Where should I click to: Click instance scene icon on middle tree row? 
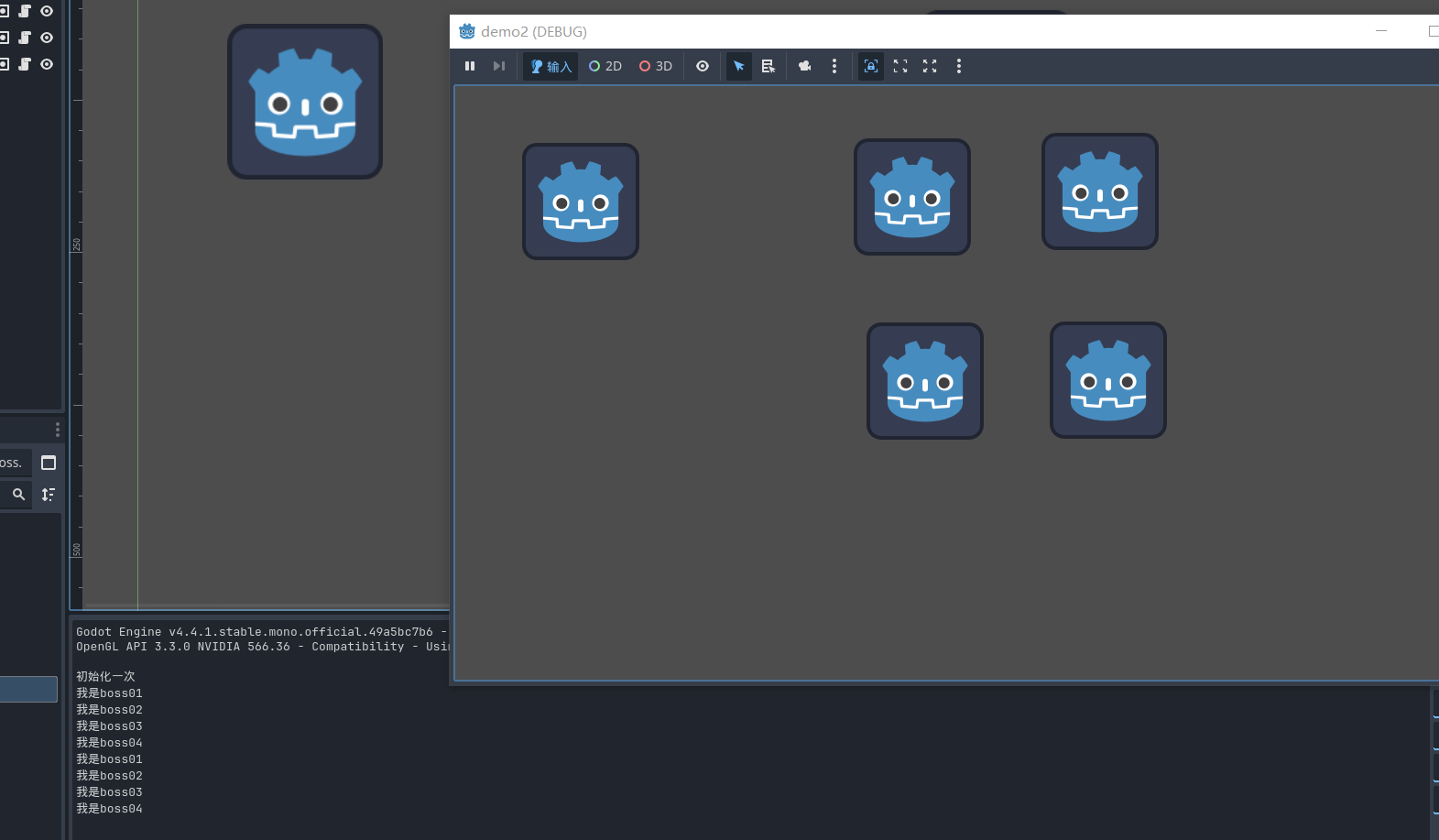4,38
